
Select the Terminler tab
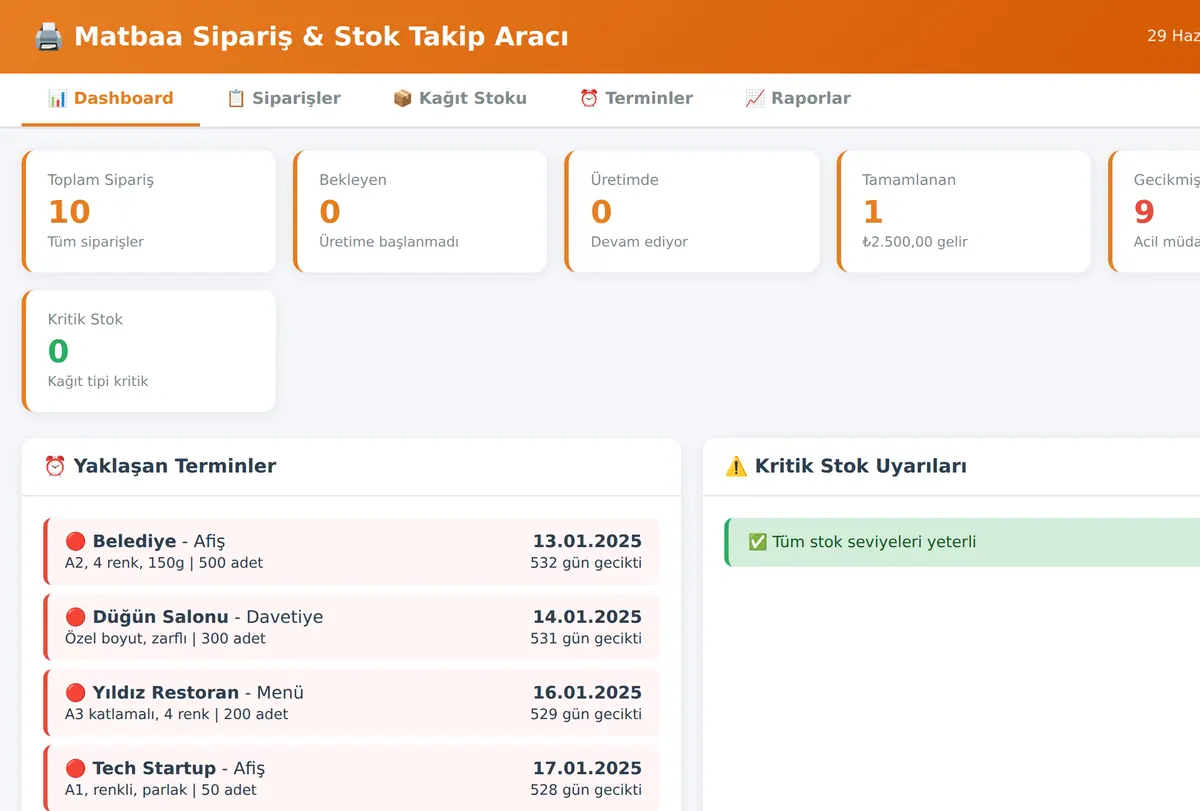[636, 99]
